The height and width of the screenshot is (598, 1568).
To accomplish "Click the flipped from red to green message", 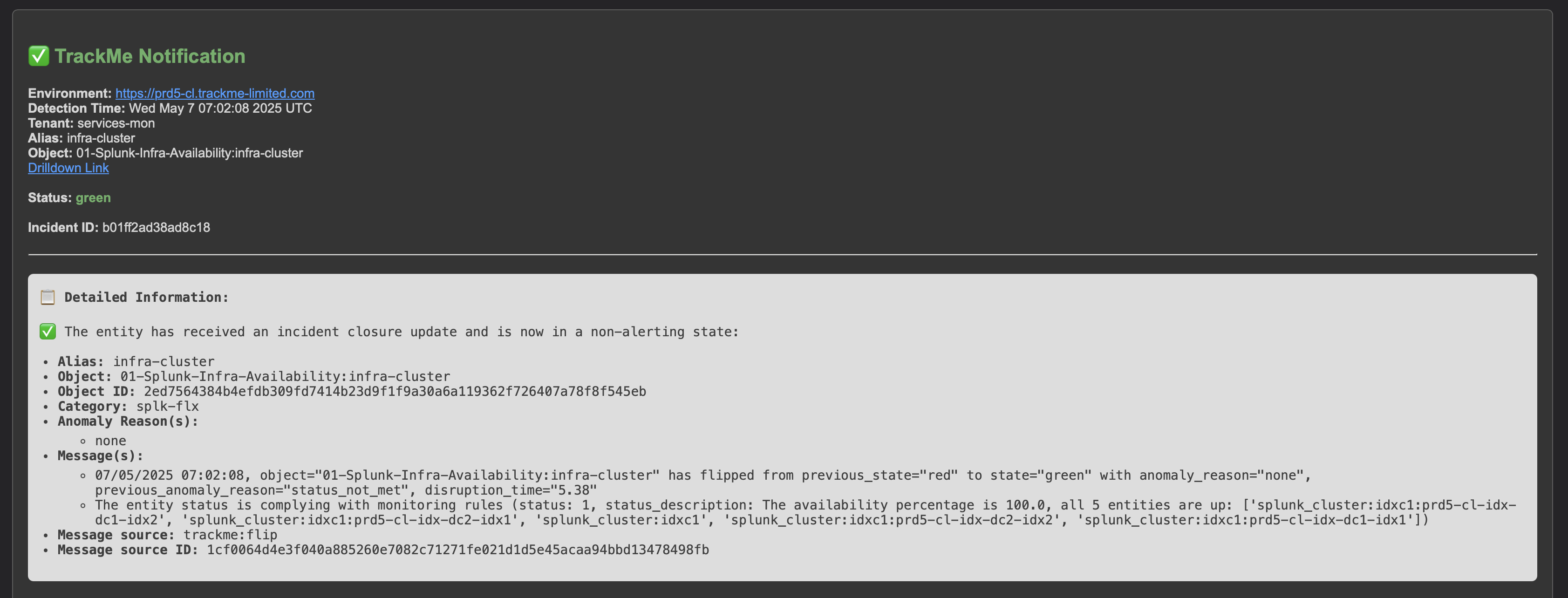I will point(703,482).
